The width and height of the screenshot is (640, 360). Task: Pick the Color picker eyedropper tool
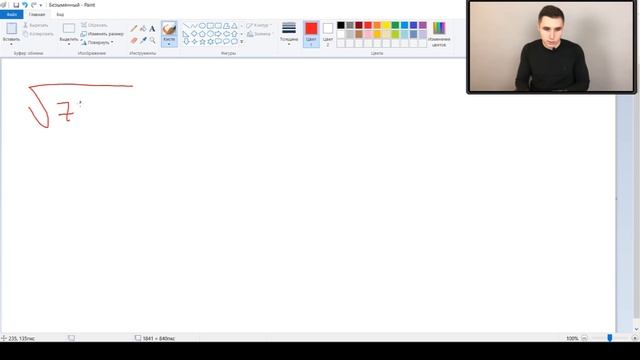pyautogui.click(x=143, y=40)
